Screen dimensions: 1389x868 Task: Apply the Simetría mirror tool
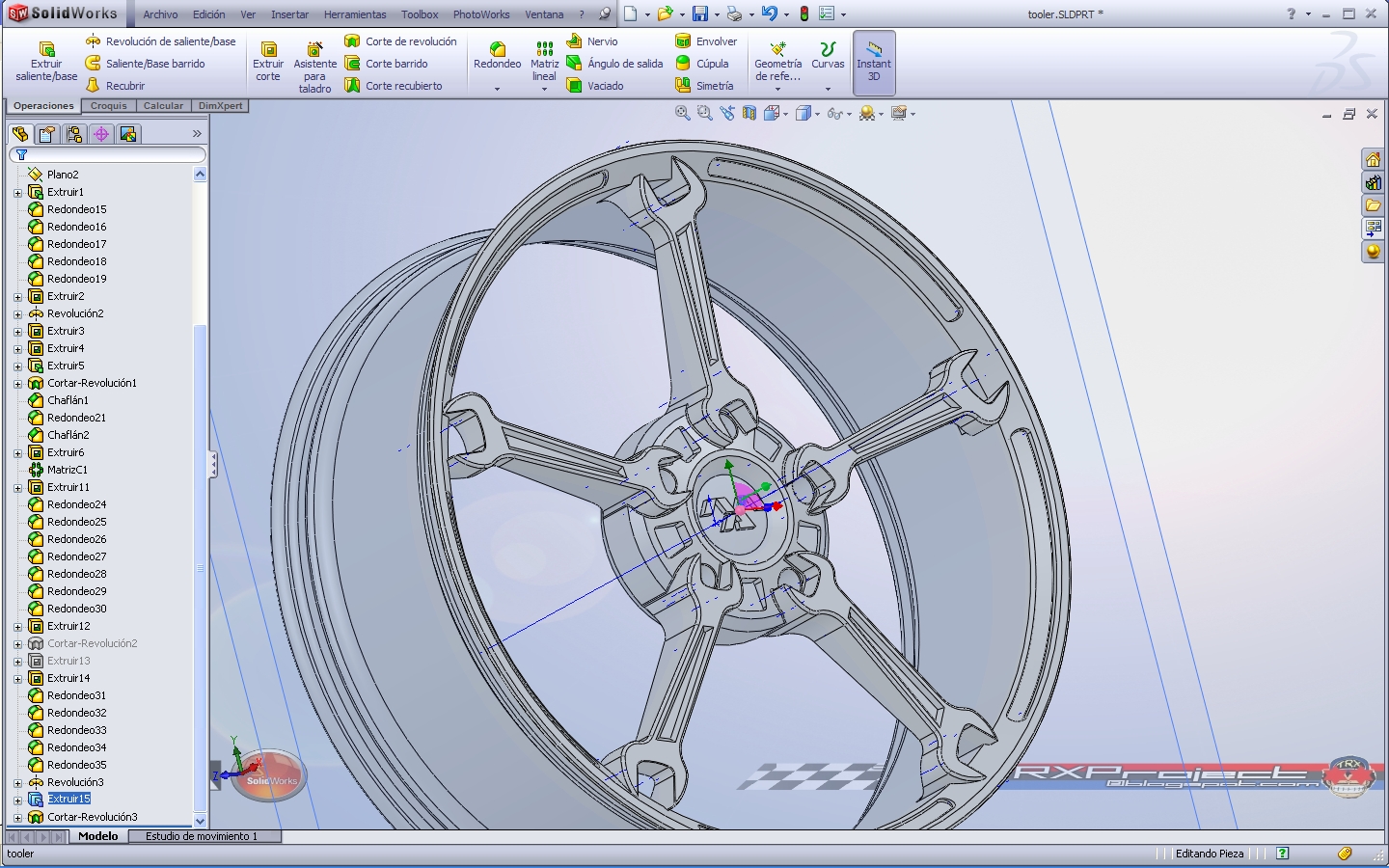[704, 86]
